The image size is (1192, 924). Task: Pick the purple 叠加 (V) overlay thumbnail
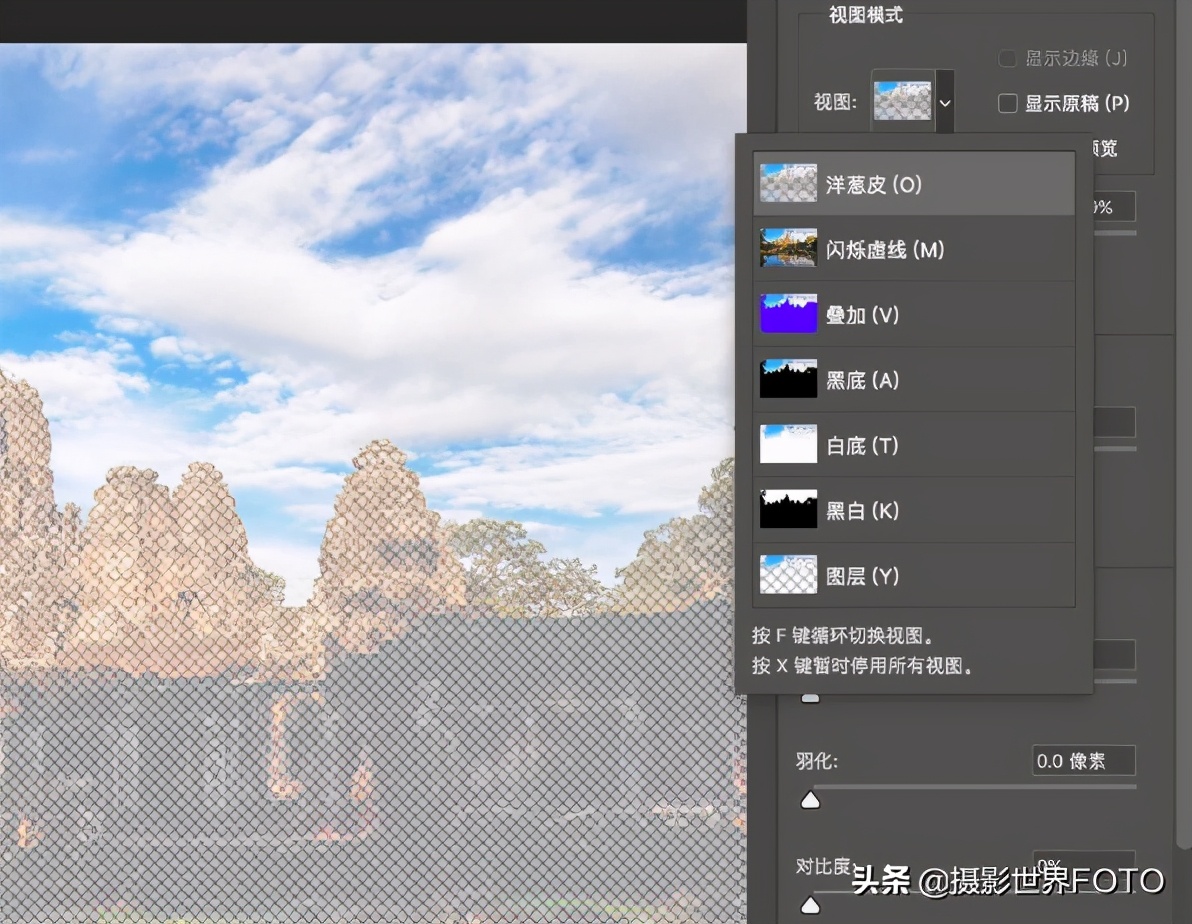(788, 315)
